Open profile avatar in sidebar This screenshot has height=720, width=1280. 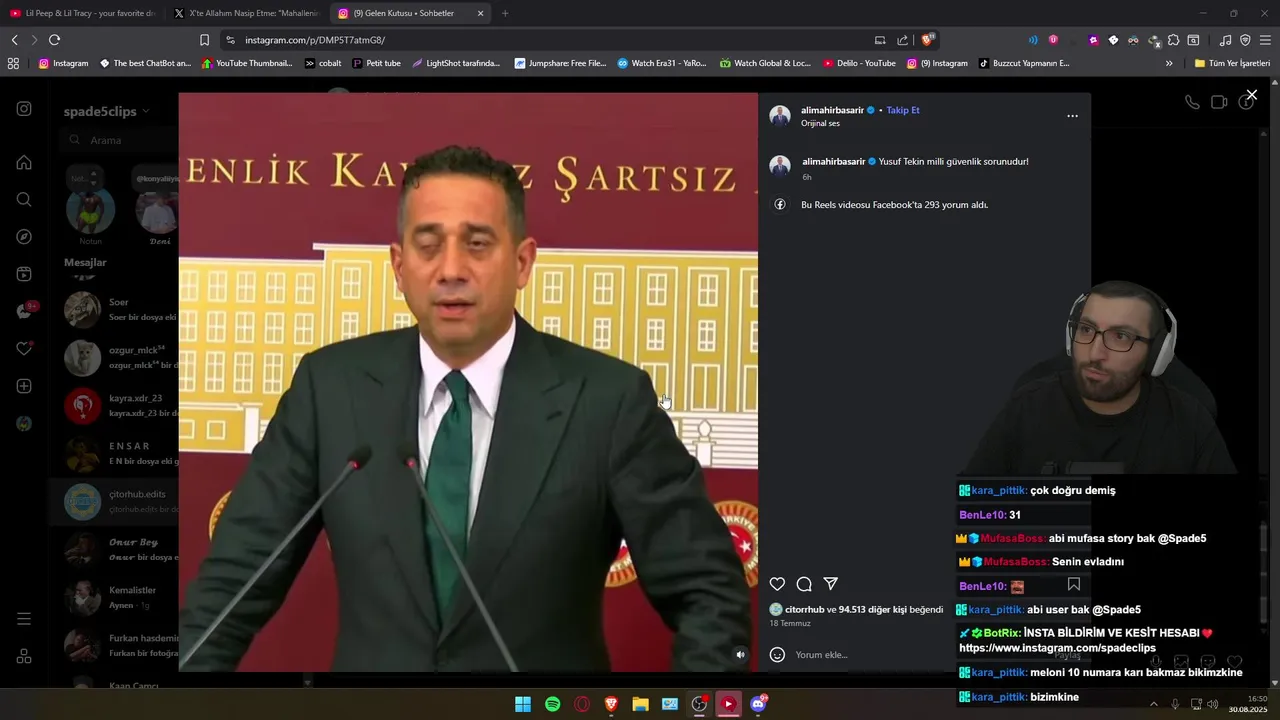coord(24,423)
